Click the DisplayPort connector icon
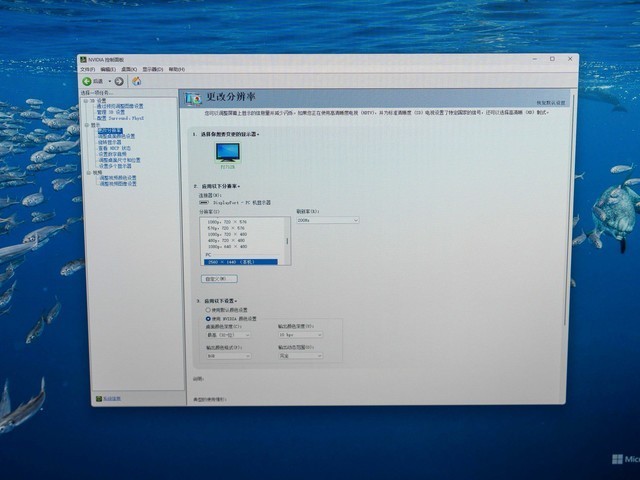 tap(204, 202)
